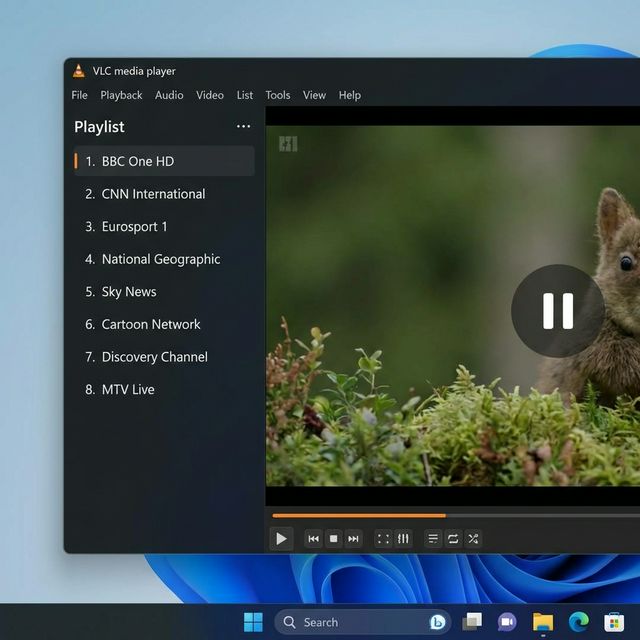Select Discovery Channel in playlist
Screen dimensions: 640x640
coord(164,357)
